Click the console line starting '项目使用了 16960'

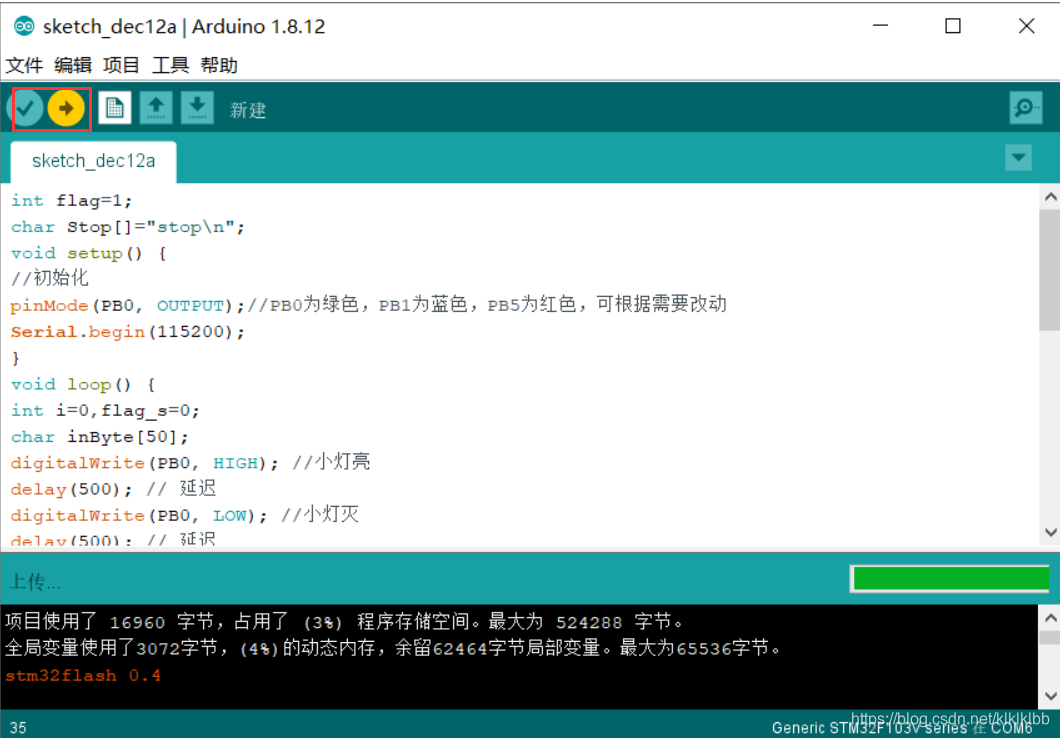point(344,622)
